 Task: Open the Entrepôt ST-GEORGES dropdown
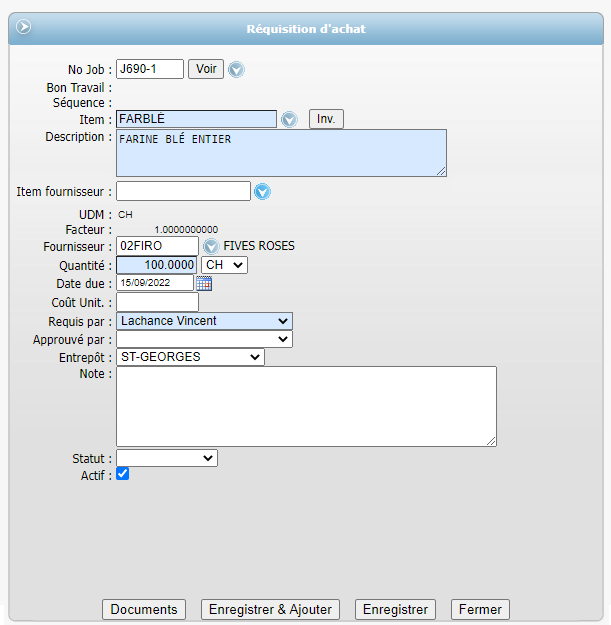coord(191,357)
